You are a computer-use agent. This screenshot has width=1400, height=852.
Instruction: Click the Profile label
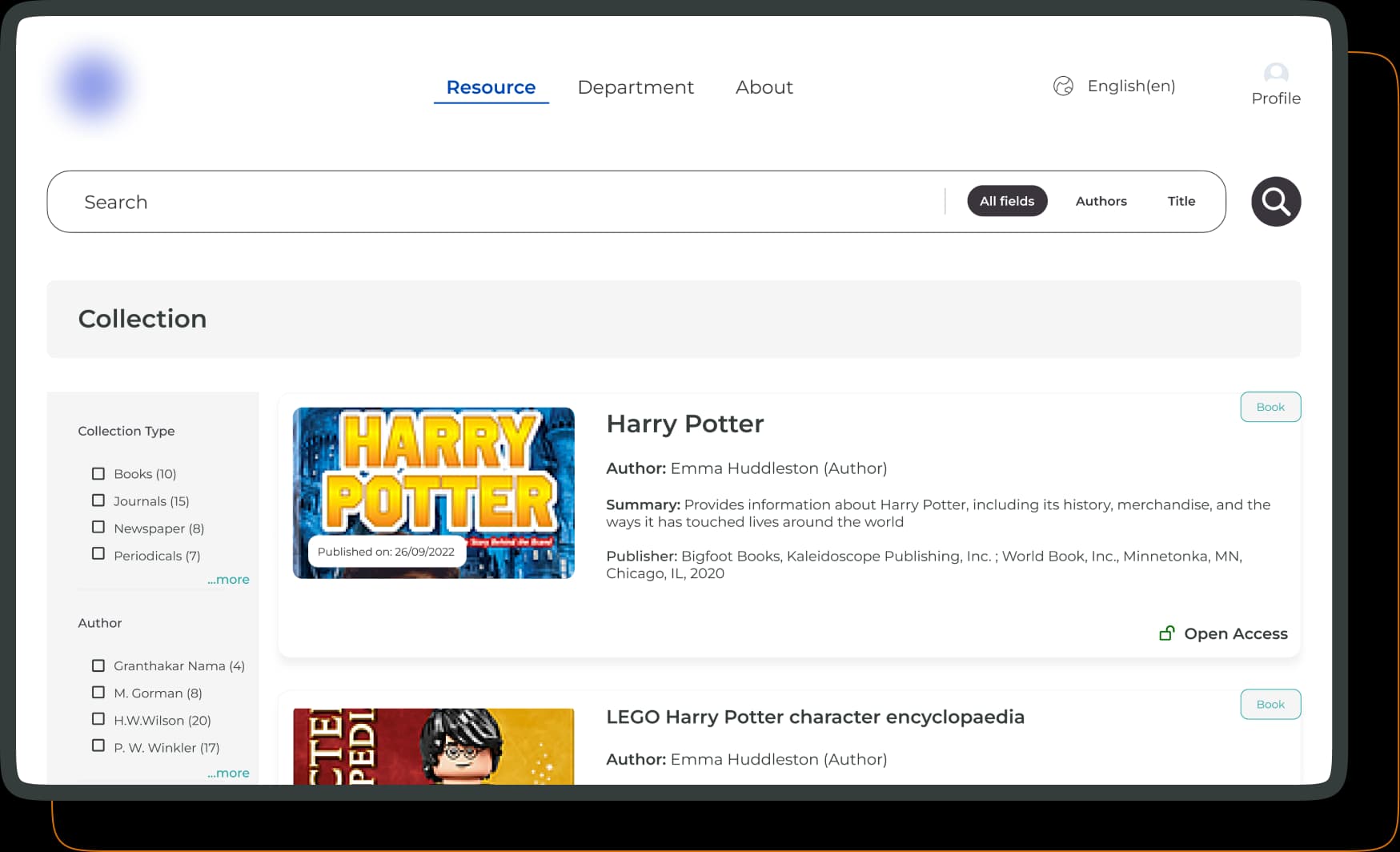[x=1276, y=98]
